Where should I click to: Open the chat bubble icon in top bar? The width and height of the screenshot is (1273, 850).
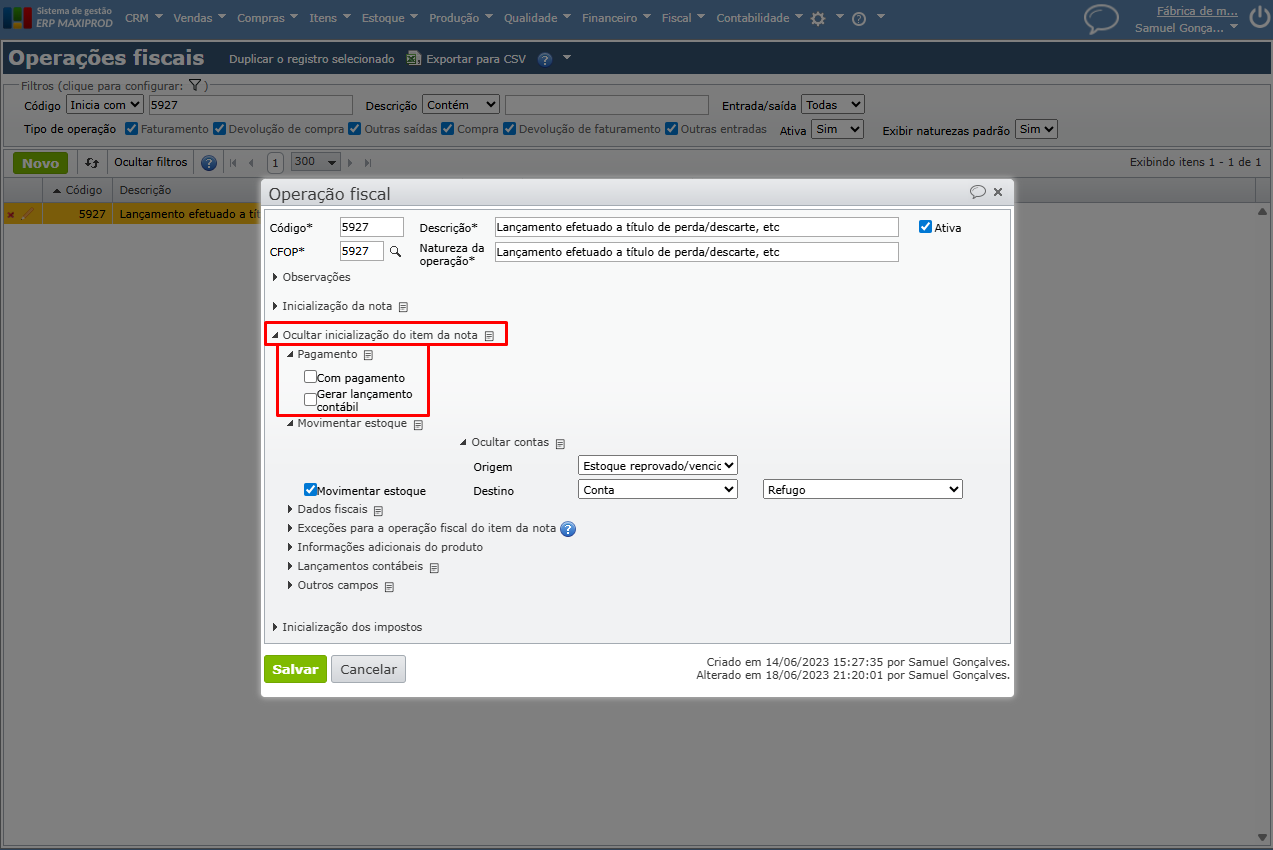point(1101,19)
